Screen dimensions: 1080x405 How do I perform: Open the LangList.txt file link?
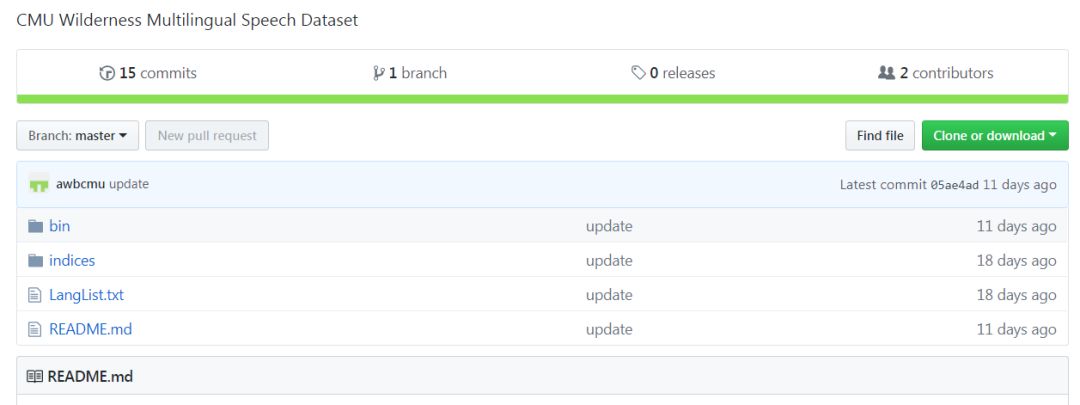87,295
